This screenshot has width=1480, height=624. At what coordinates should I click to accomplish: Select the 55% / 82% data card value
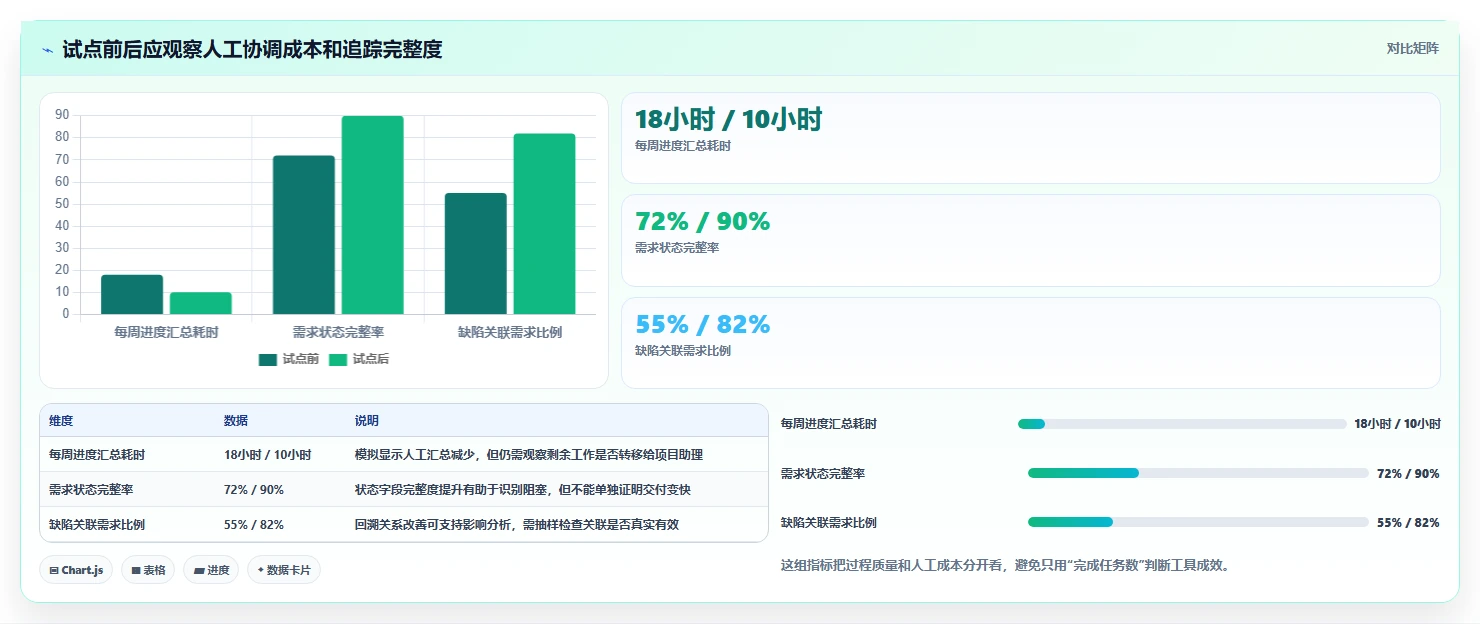tap(702, 325)
